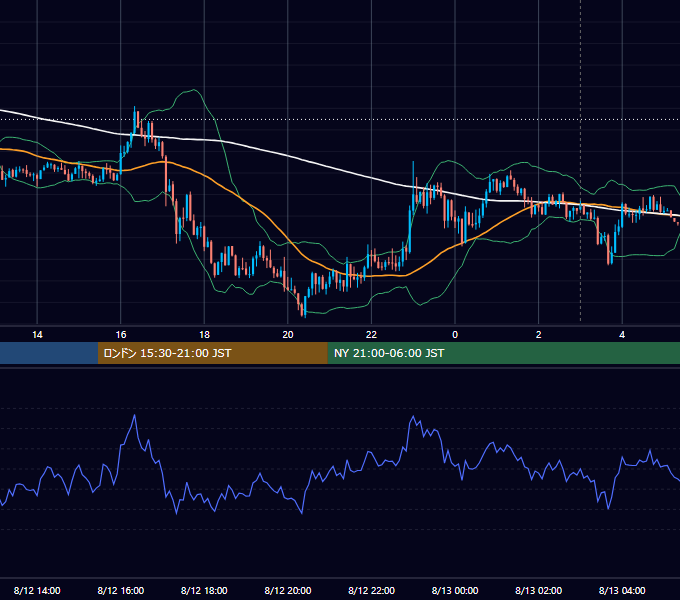Click the 8/12 22:00 time label
This screenshot has width=680, height=600.
click(372, 590)
